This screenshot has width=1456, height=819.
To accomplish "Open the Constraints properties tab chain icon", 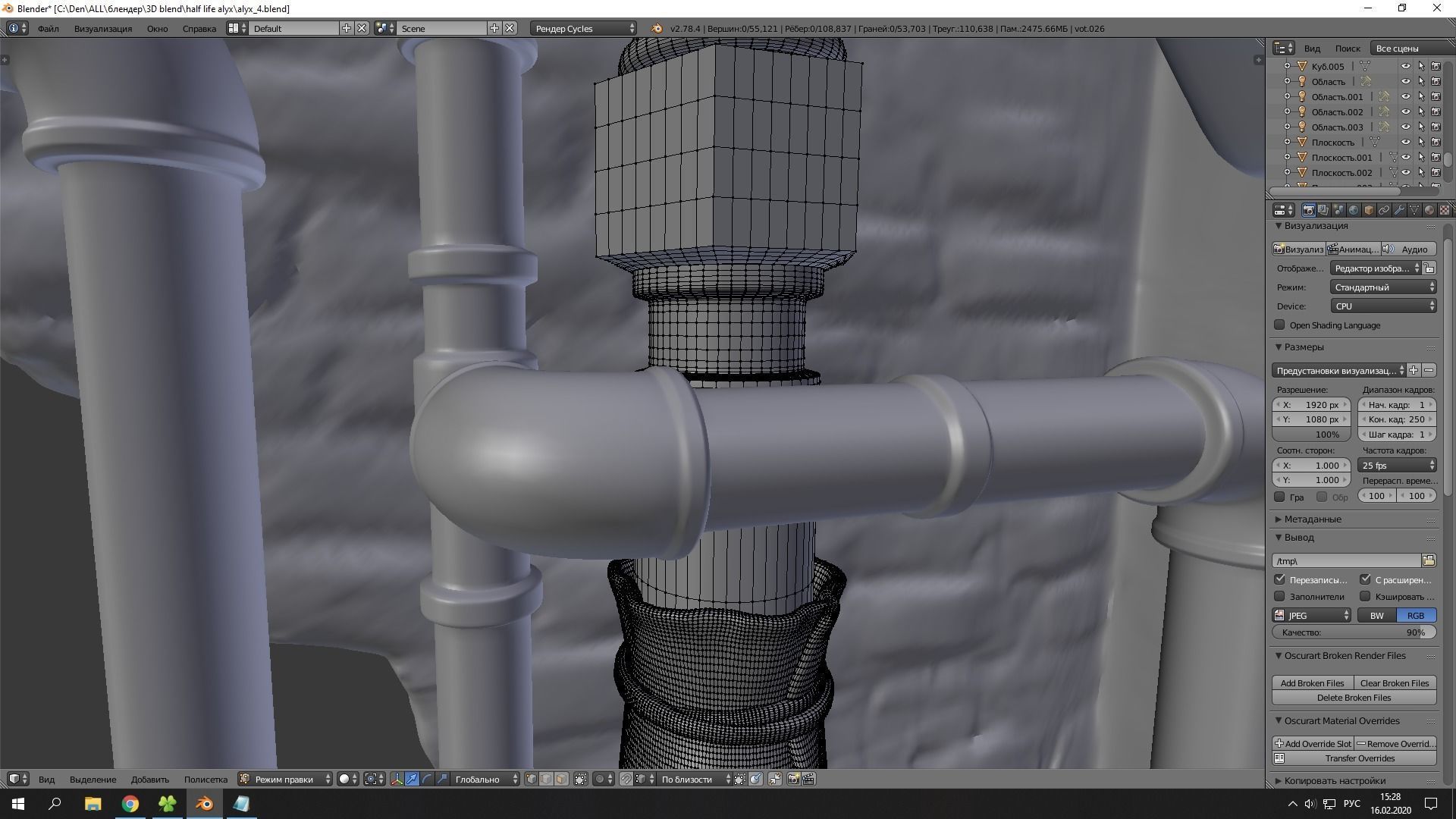I will 1384,210.
